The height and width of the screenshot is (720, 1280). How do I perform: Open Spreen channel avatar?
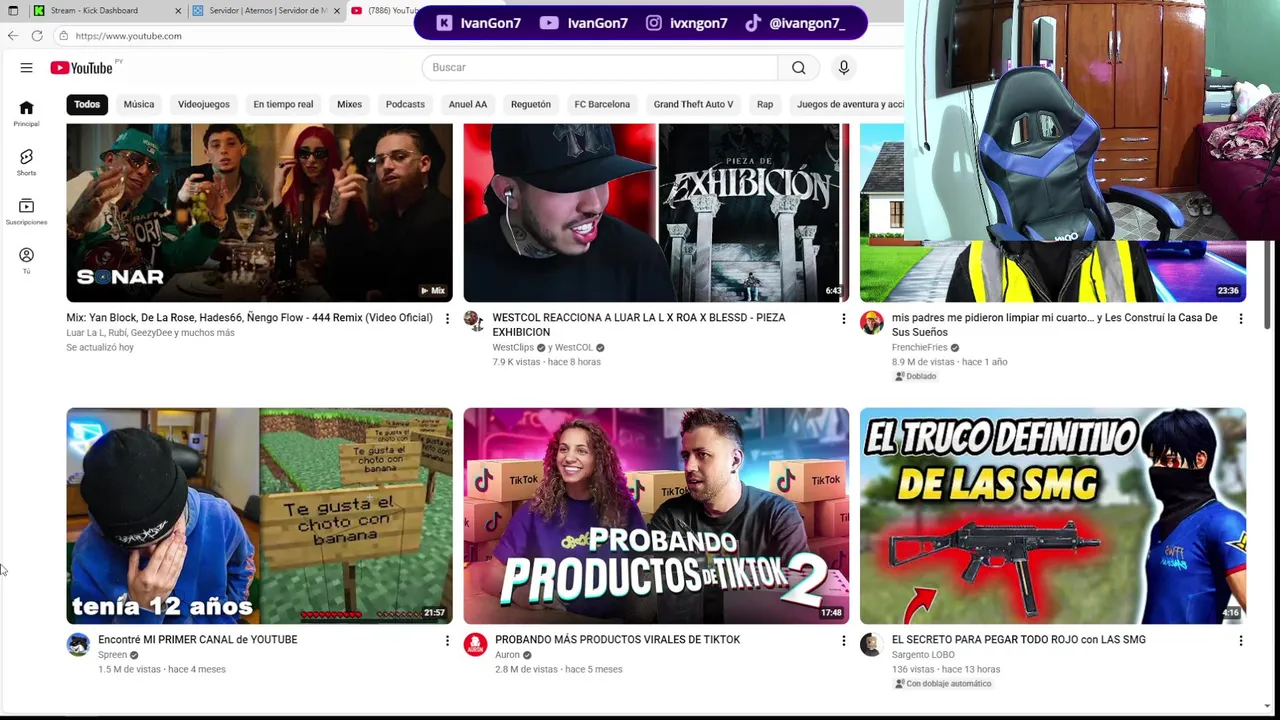[x=78, y=644]
